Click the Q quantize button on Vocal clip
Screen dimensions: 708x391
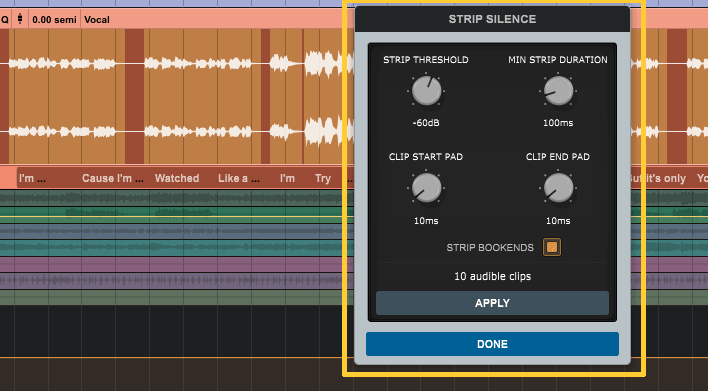coord(5,20)
